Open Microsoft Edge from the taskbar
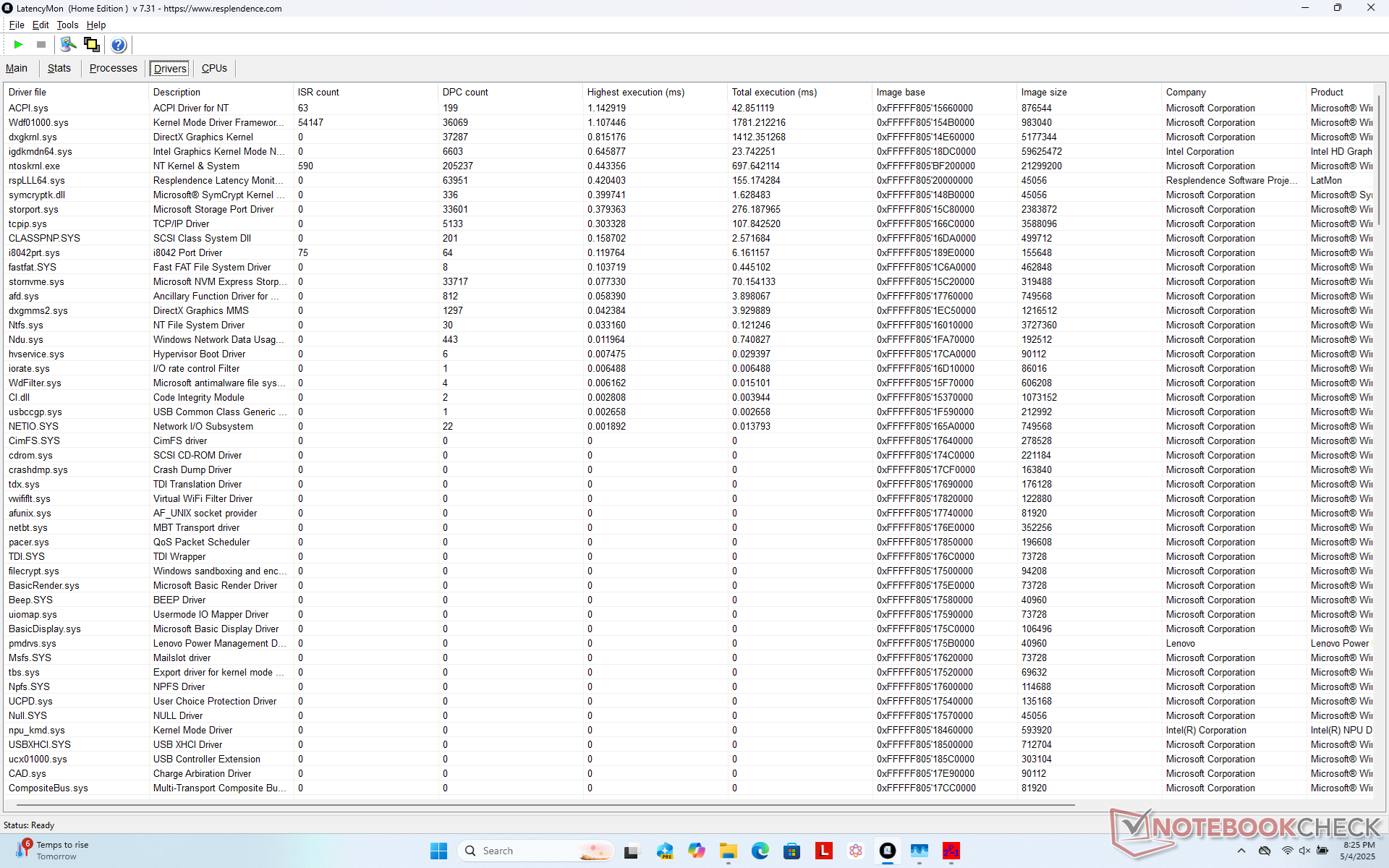The width and height of the screenshot is (1389, 868). [760, 851]
